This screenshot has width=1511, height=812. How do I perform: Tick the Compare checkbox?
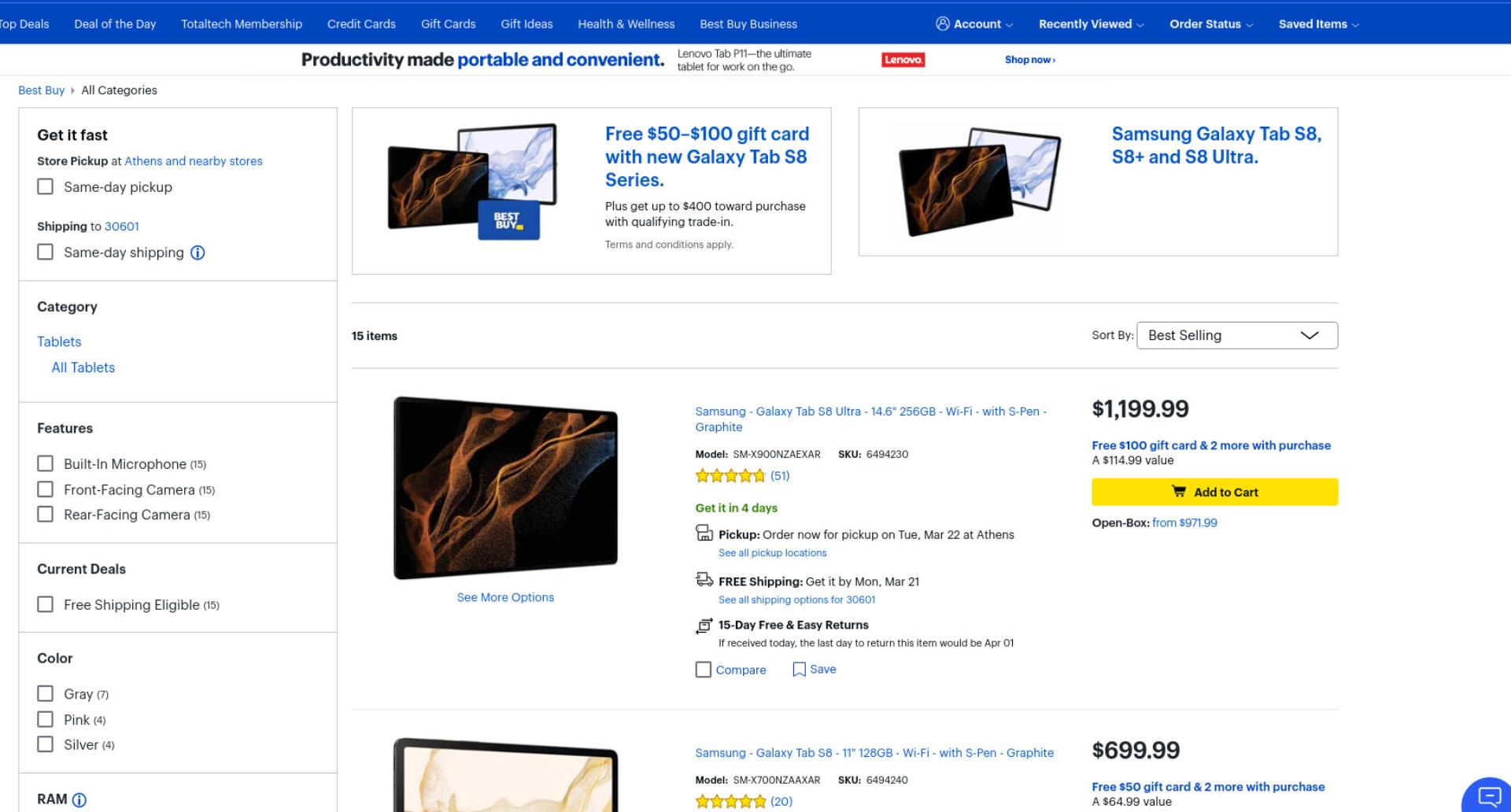pyautogui.click(x=704, y=670)
